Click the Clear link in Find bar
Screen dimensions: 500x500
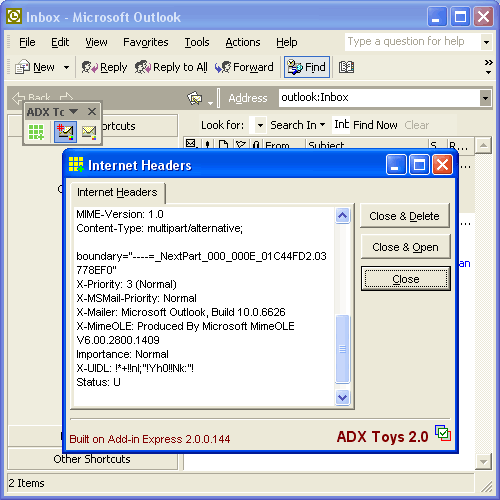[417, 125]
